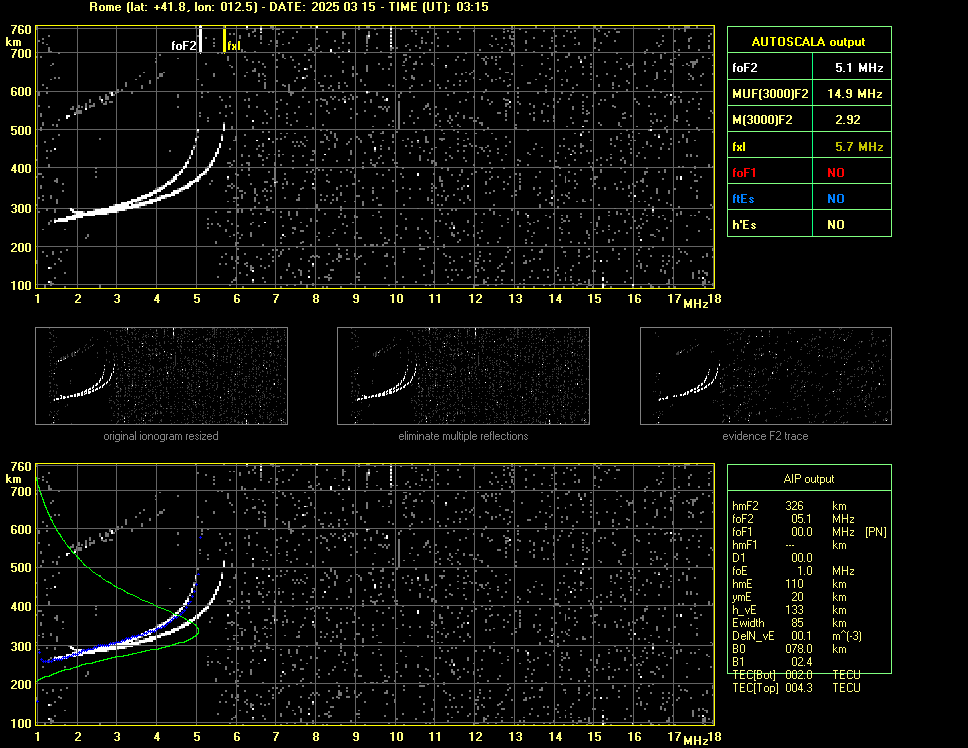Click the TEC(Bot) 002.0 TECU row

coord(796,675)
